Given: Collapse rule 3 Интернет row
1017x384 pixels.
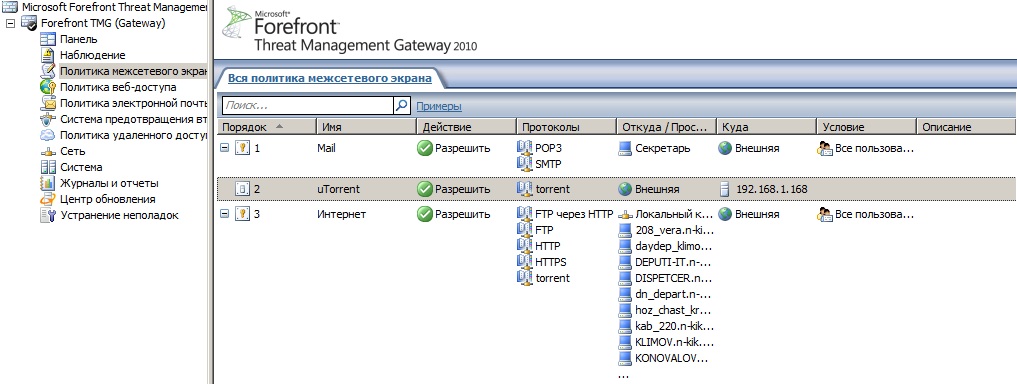Looking at the screenshot, I should point(224,213).
